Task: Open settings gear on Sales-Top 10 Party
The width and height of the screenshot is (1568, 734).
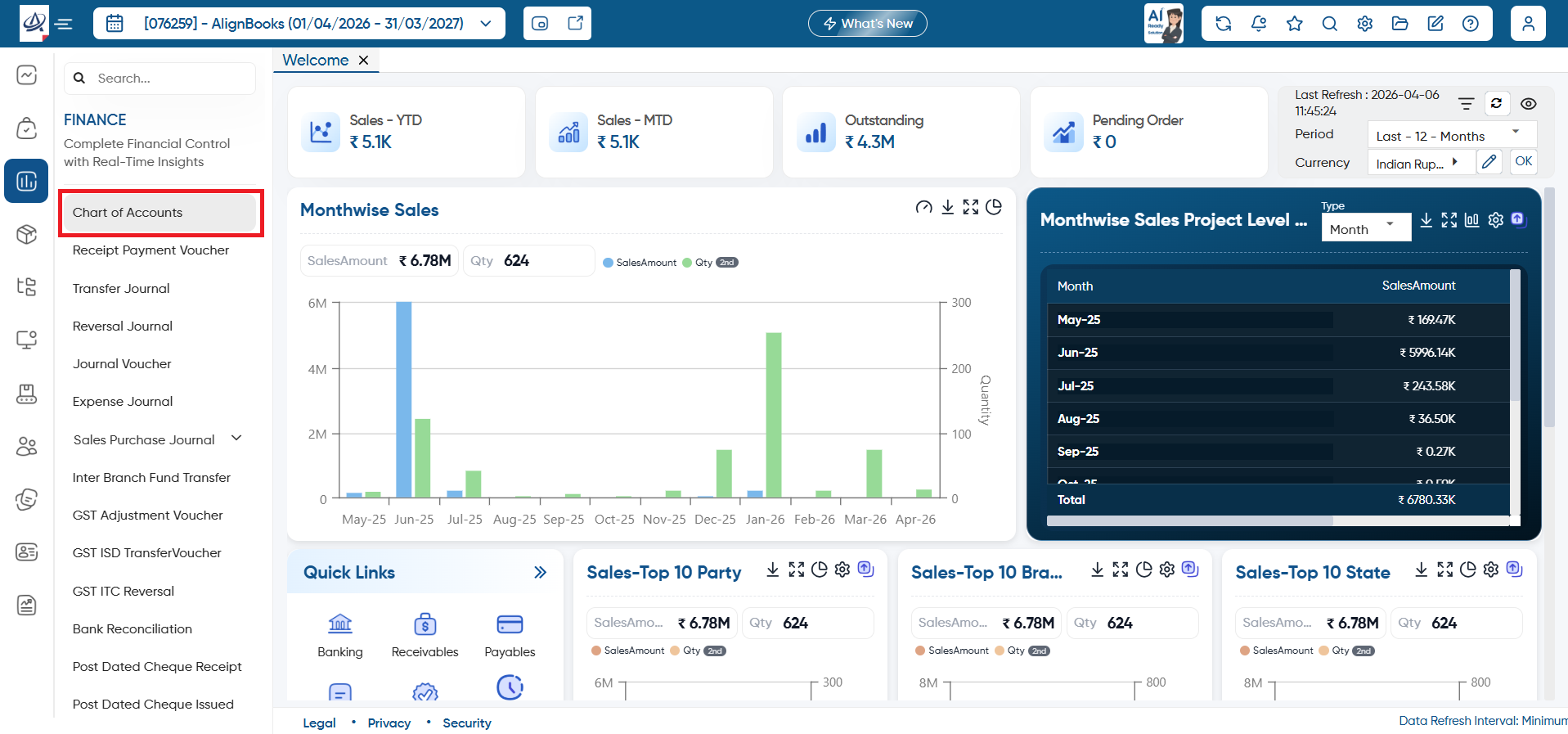Action: tap(842, 570)
